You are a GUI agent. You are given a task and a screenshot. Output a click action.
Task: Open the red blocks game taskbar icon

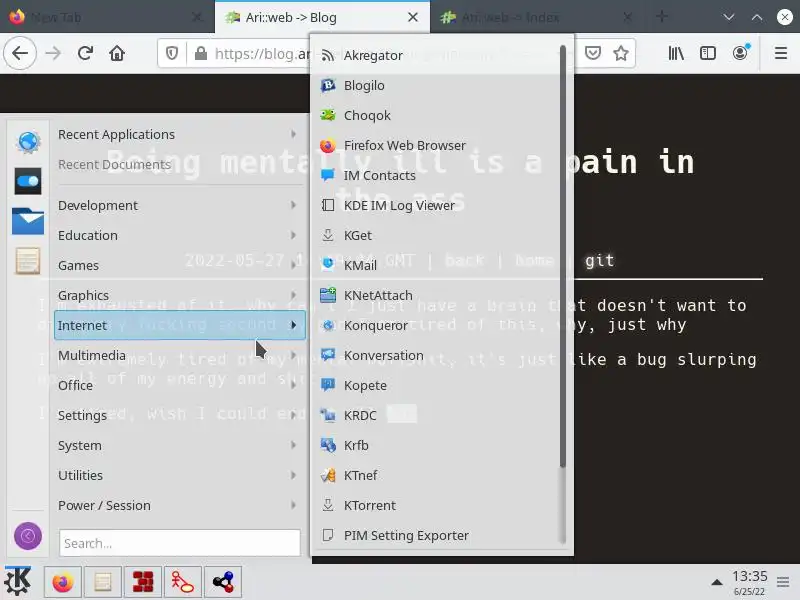pos(143,582)
